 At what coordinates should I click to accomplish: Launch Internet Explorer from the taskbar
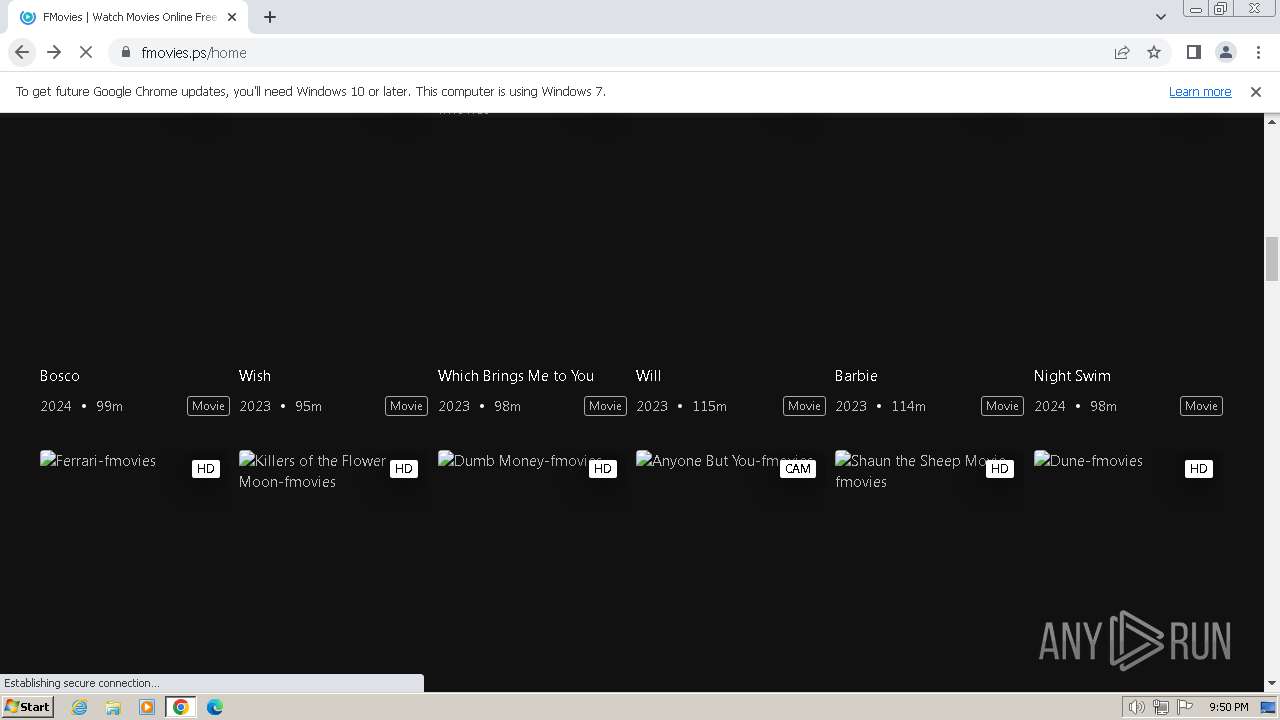click(80, 707)
